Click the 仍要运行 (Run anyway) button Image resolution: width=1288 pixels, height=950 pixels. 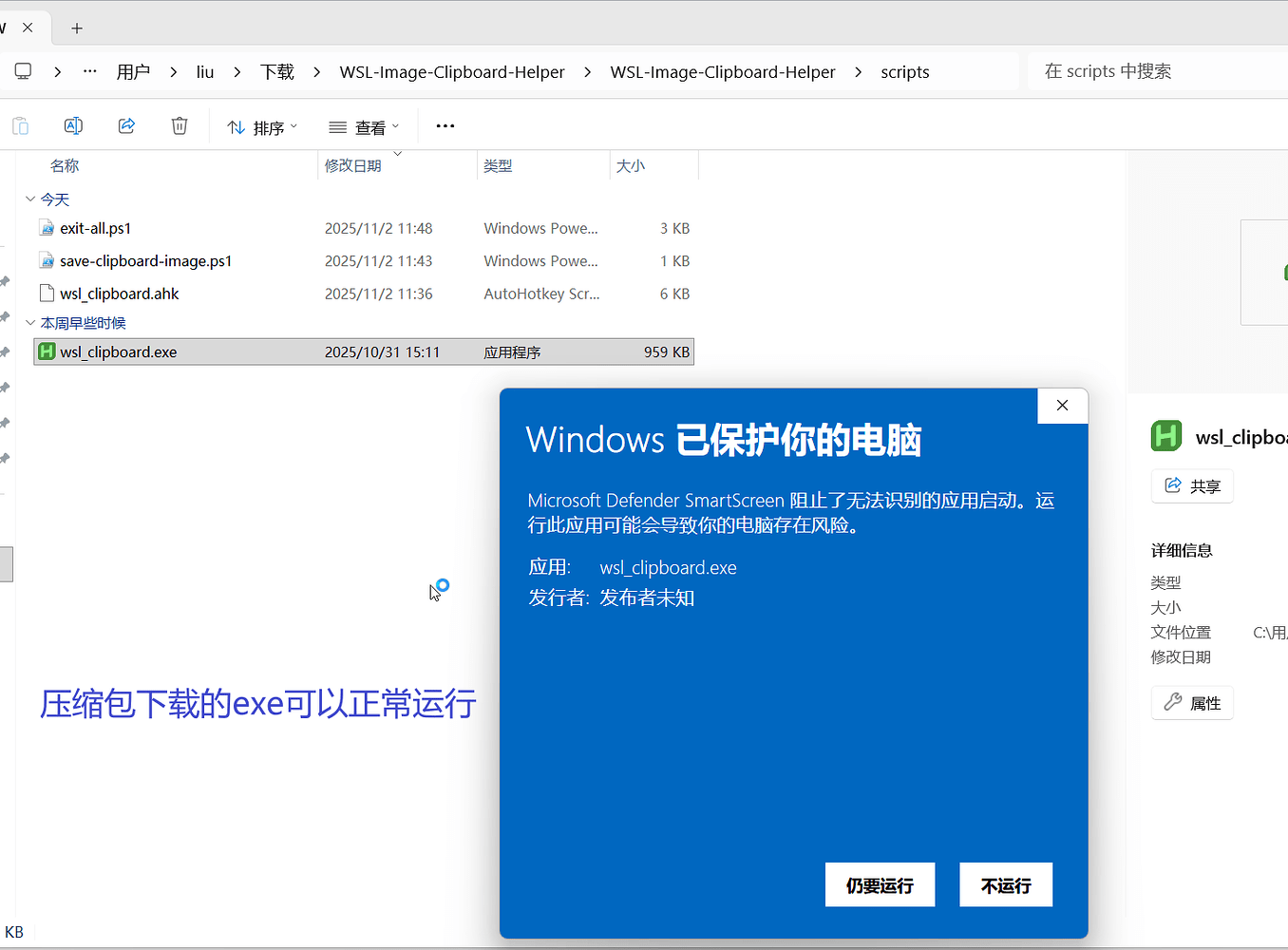tap(881, 884)
